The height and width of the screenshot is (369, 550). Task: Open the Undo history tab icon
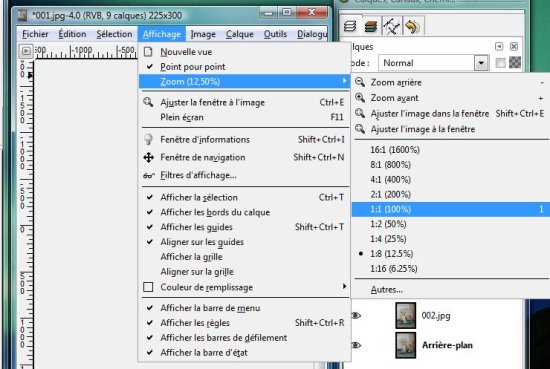click(412, 26)
